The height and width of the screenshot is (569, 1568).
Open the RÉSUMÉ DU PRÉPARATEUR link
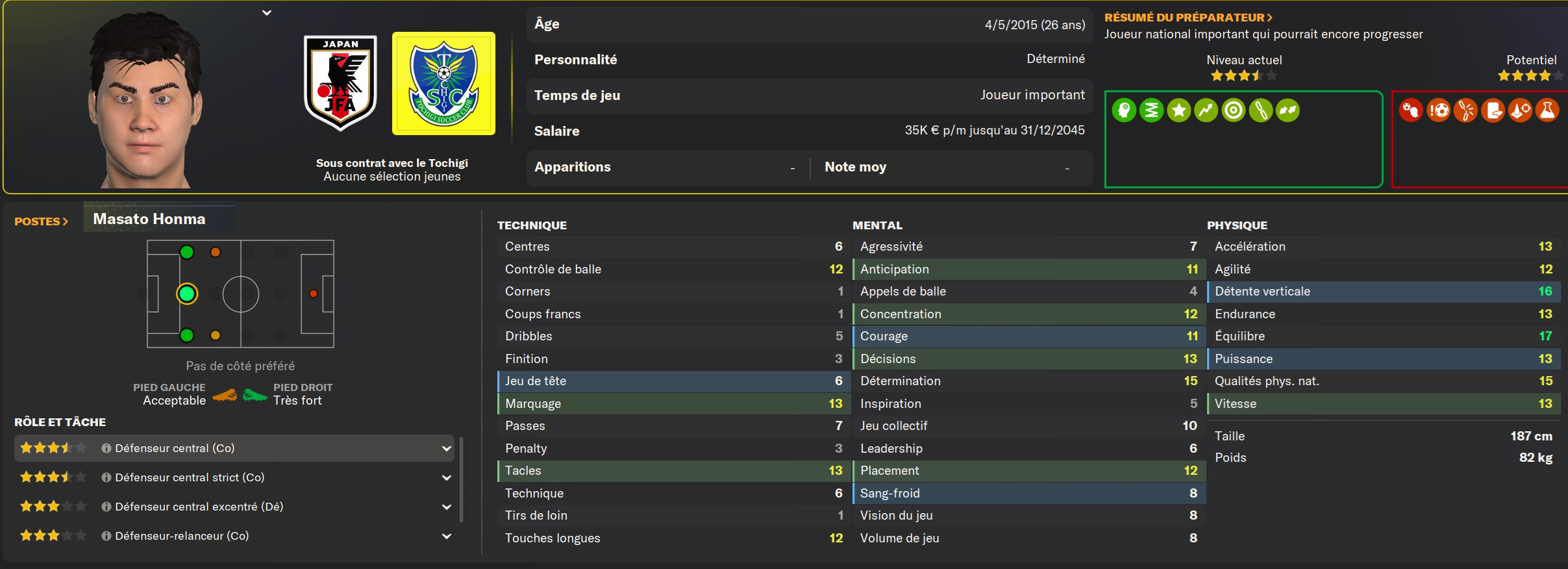coord(1188,18)
